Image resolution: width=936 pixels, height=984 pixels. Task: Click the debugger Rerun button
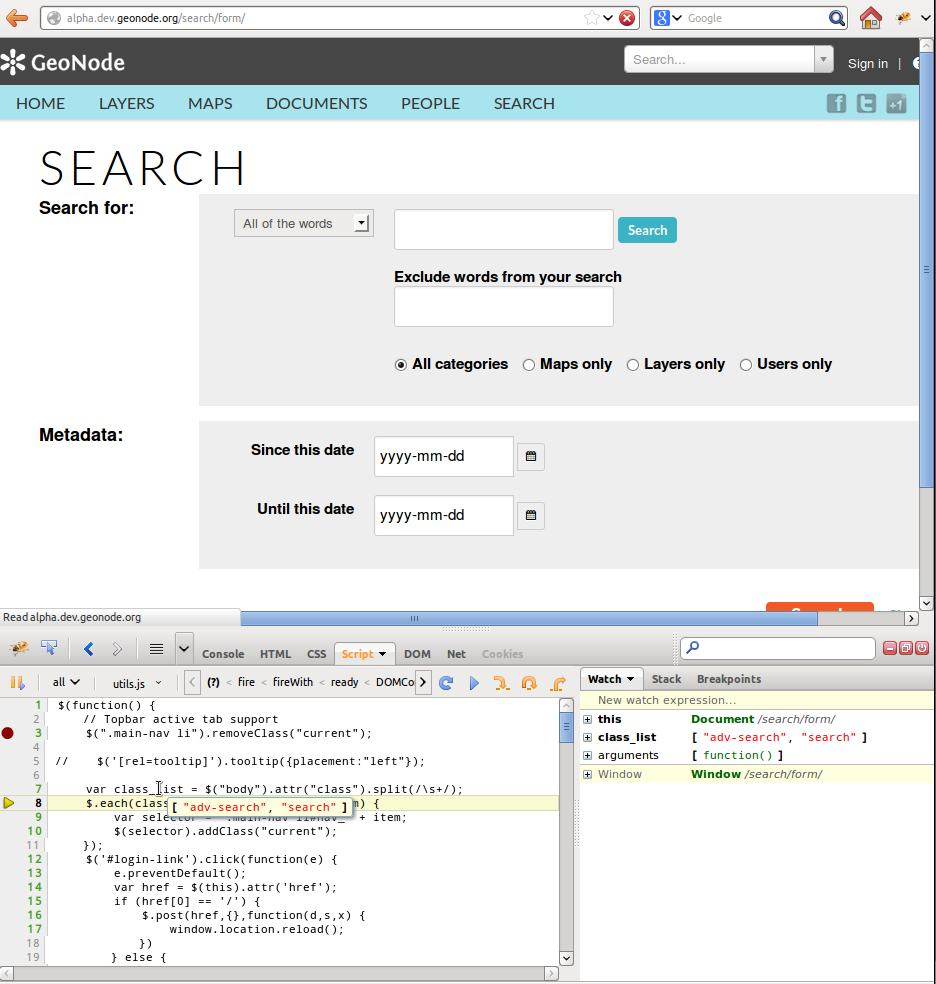coord(446,683)
